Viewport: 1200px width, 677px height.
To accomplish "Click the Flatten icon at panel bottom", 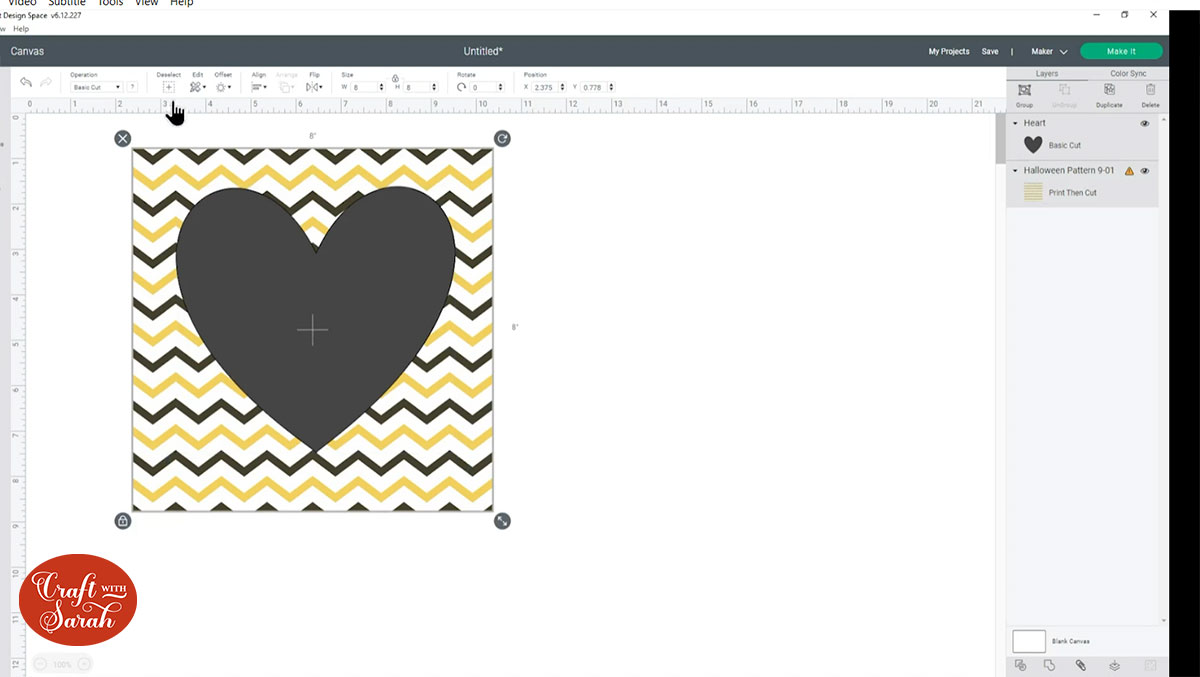I will 1114,665.
